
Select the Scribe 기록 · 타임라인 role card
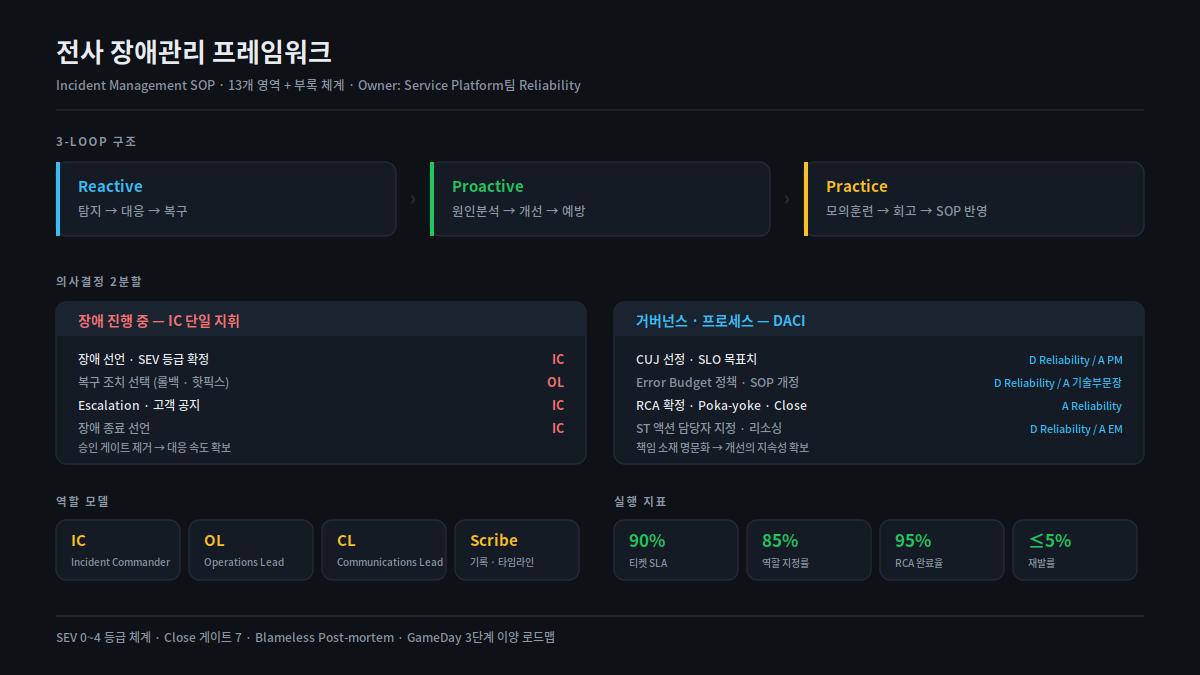(517, 550)
